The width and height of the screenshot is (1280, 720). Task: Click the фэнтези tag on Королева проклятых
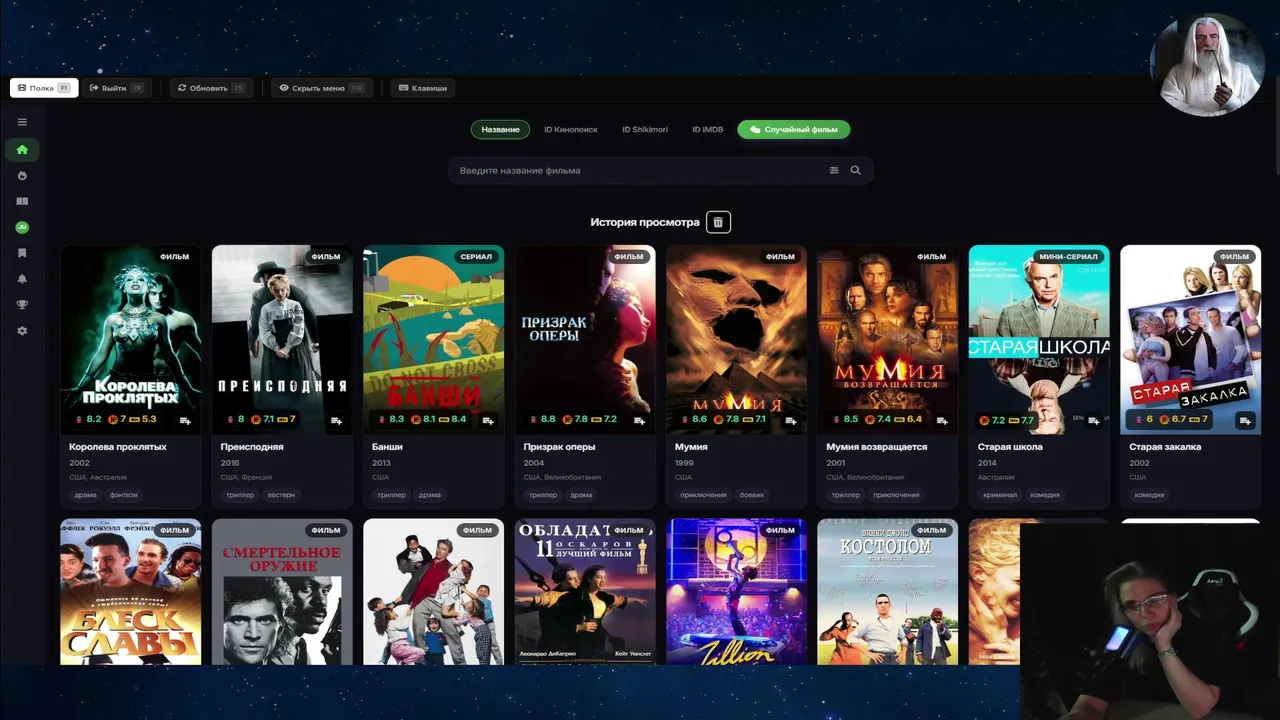124,495
